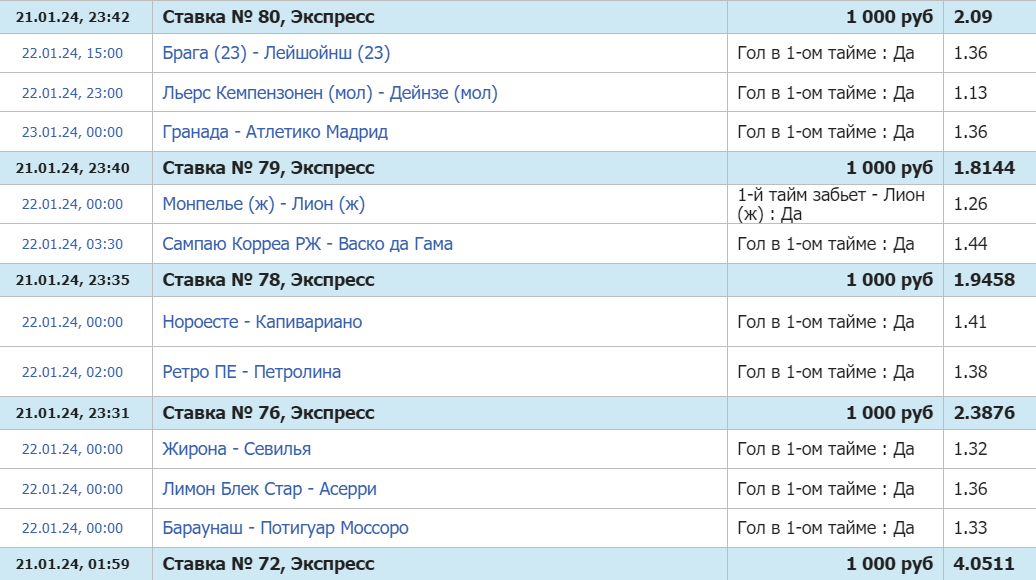The image size is (1036, 580).
Task: Click the Ставка № 79 Экспресс header
Action: (269, 168)
